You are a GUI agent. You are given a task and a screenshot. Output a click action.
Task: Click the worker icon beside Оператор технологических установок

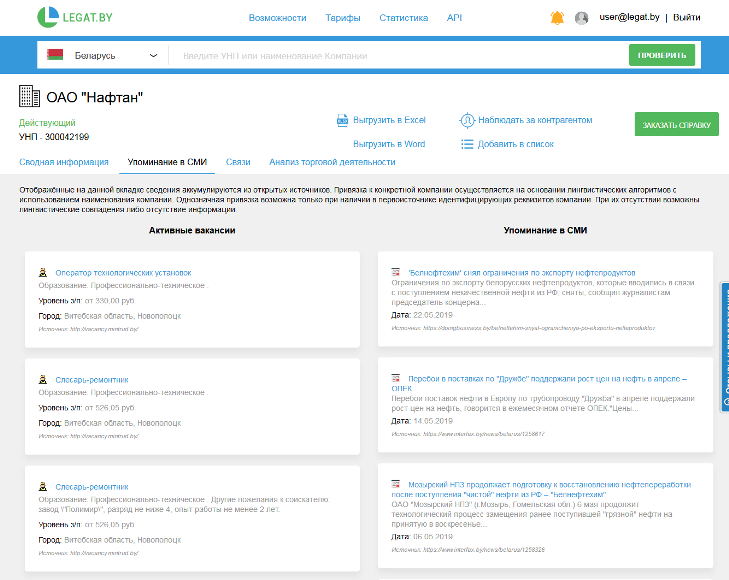point(42,272)
